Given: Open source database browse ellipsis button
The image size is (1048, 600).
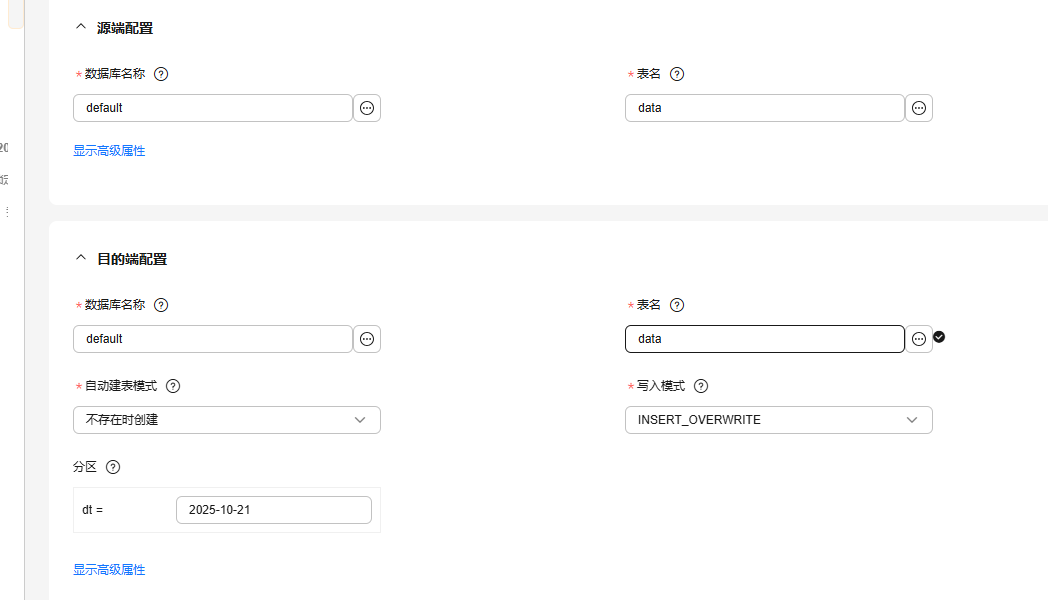Looking at the screenshot, I should (367, 108).
